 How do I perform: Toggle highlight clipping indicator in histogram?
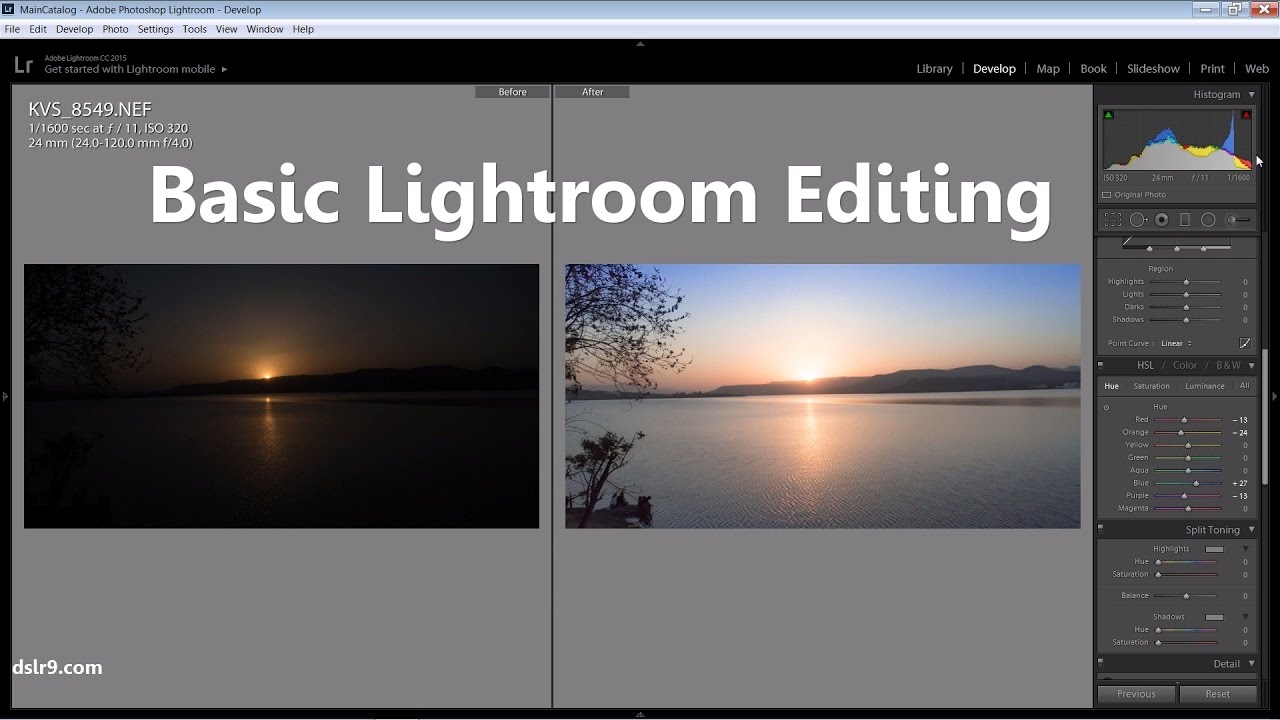tap(1246, 115)
